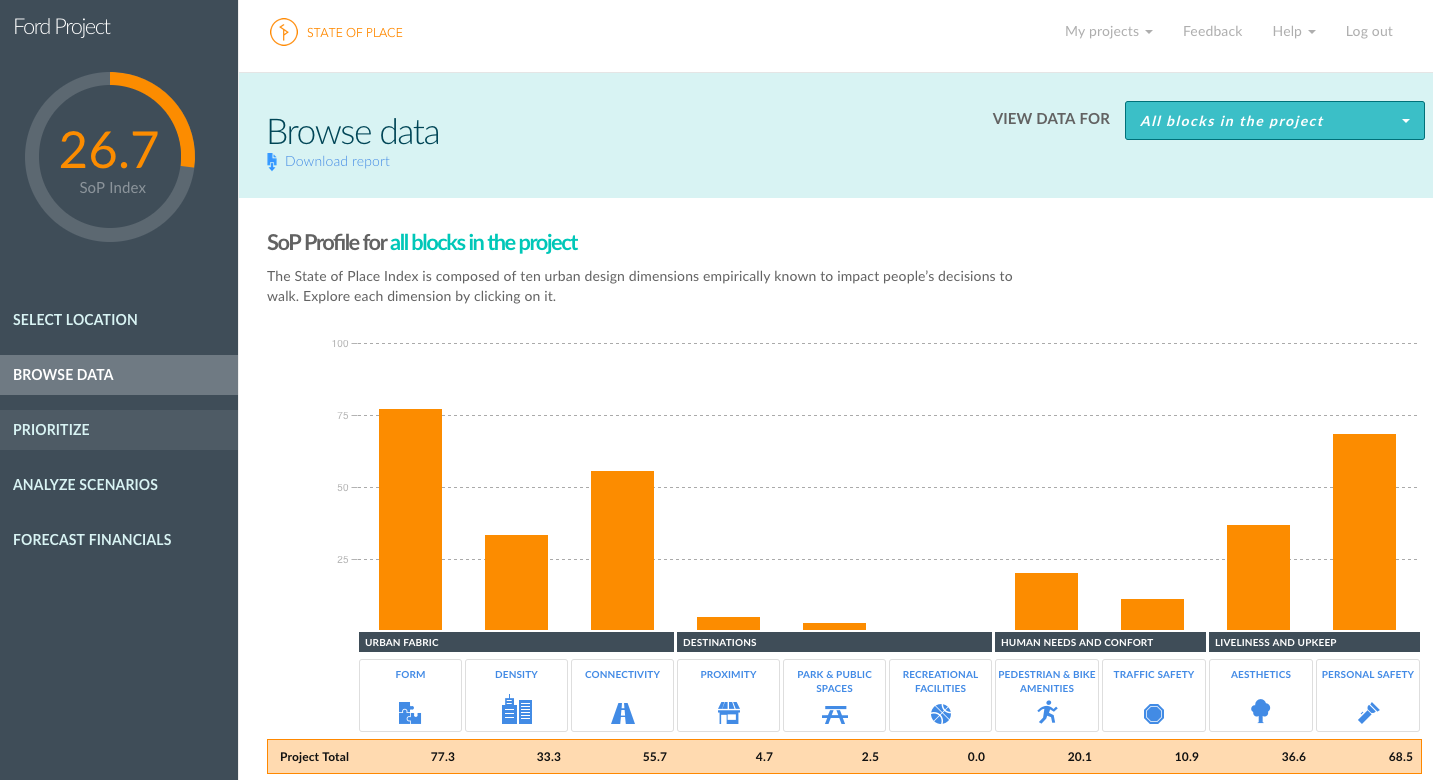The width and height of the screenshot is (1433, 780).
Task: Click the CONNECTIVITY dimension label
Action: pyautogui.click(x=622, y=675)
